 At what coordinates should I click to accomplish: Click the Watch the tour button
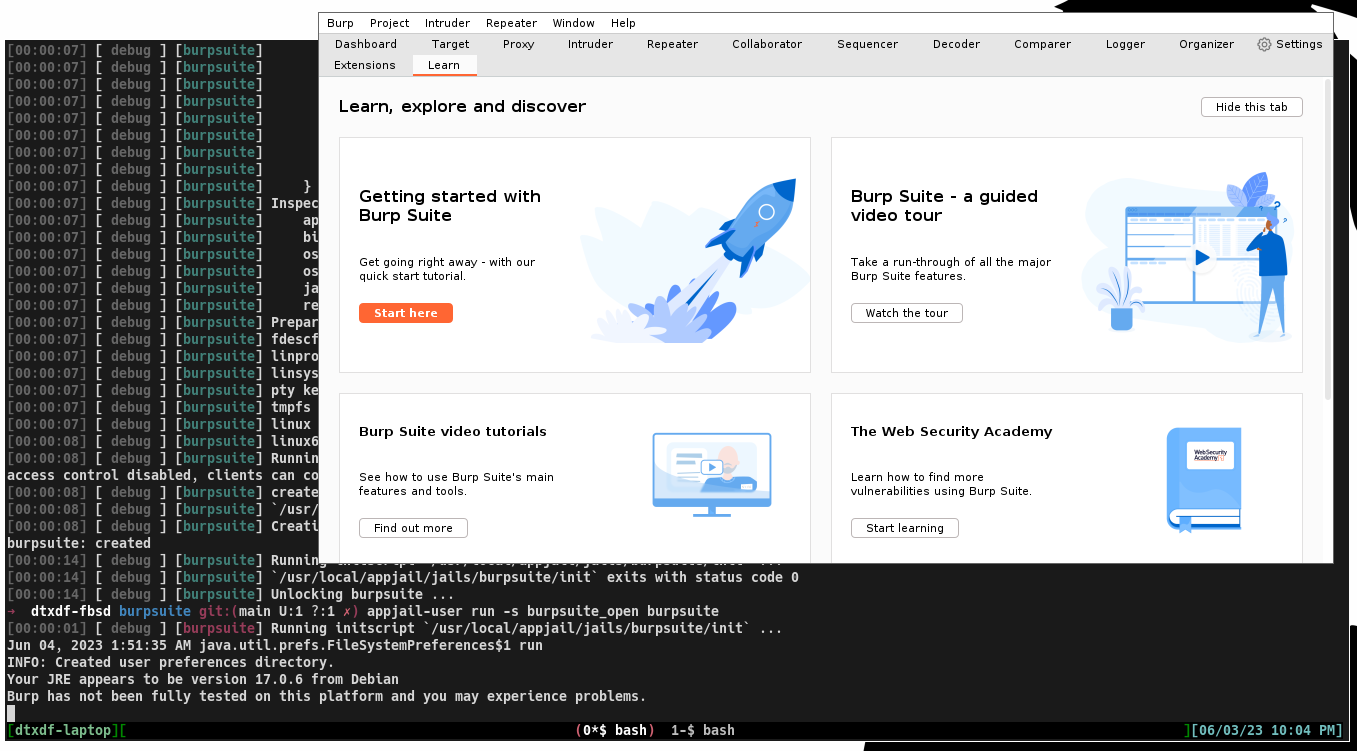[906, 313]
